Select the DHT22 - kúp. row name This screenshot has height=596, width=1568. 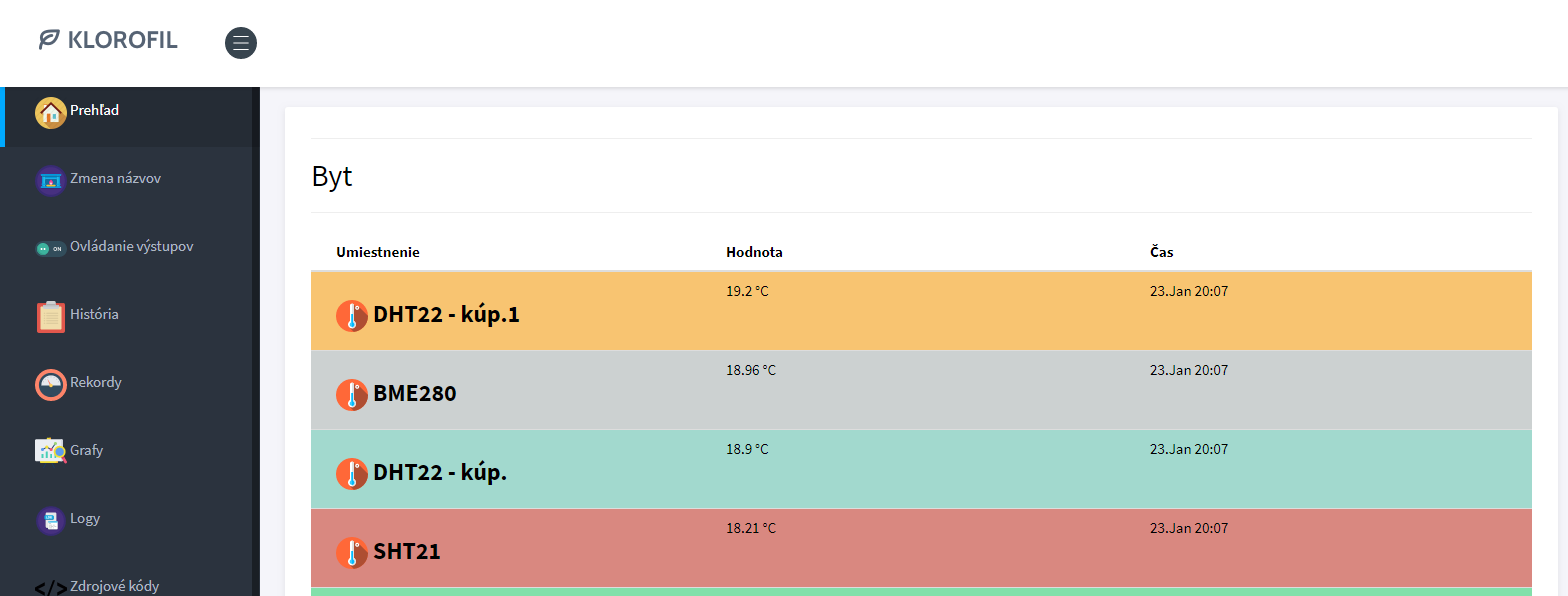tap(440, 473)
